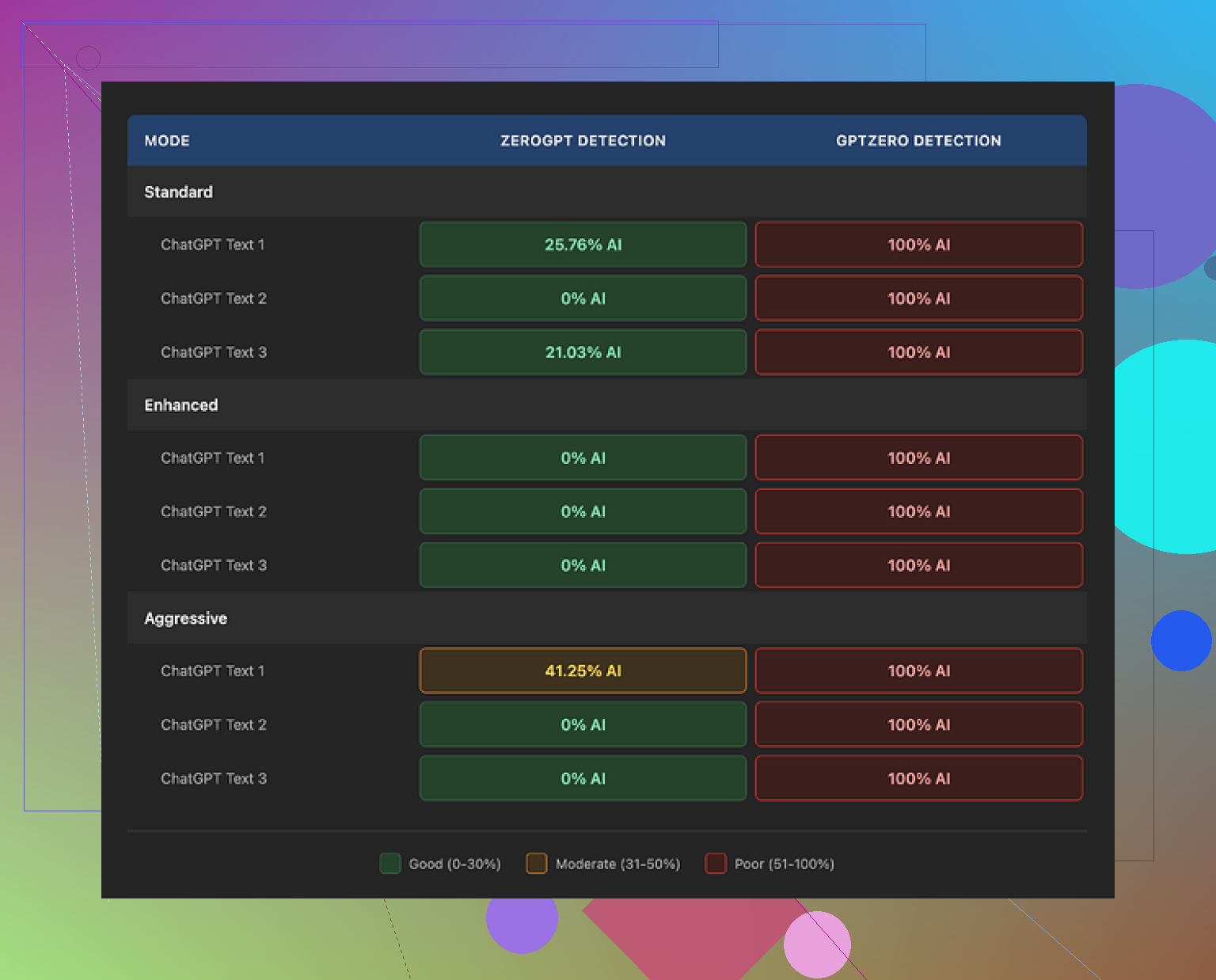The width and height of the screenshot is (1216, 980).
Task: Click the green Good legend swatch
Action: (x=389, y=864)
